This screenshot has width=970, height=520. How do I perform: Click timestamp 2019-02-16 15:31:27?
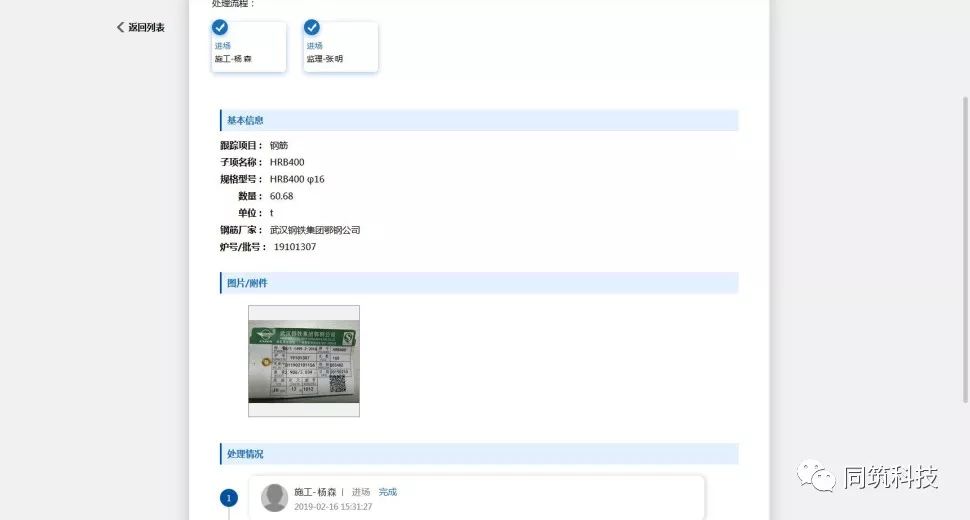pyautogui.click(x=333, y=506)
